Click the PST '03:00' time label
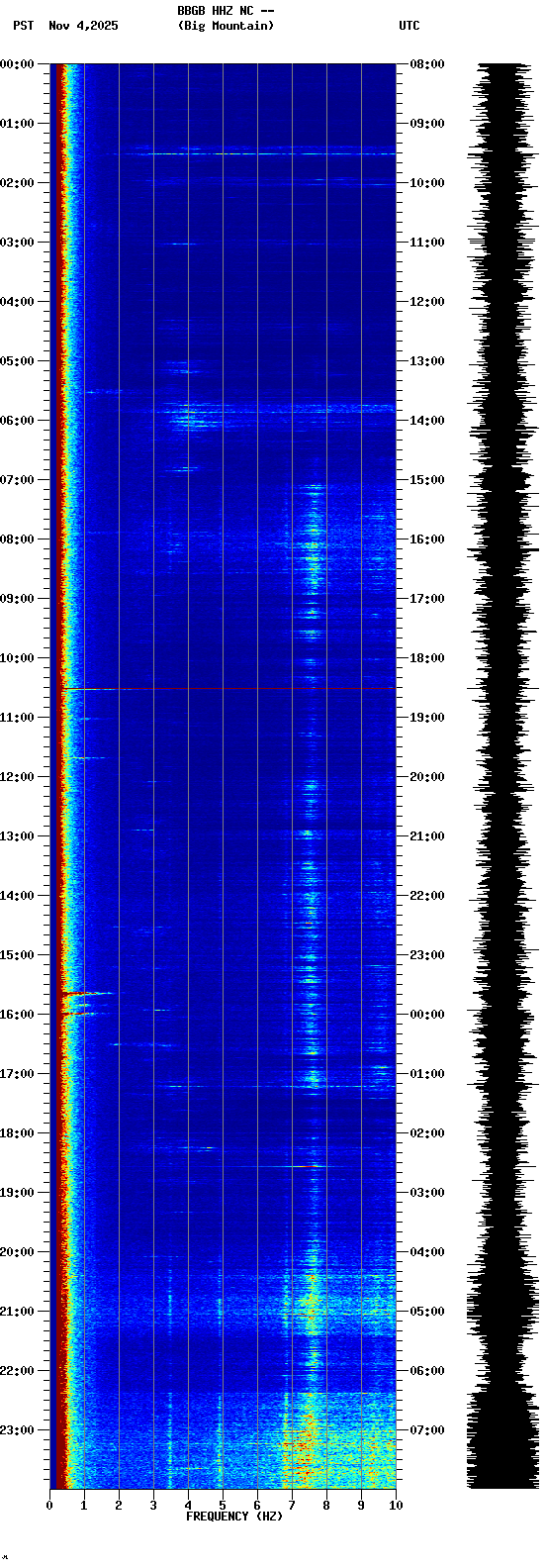546x1568 pixels. point(18,243)
